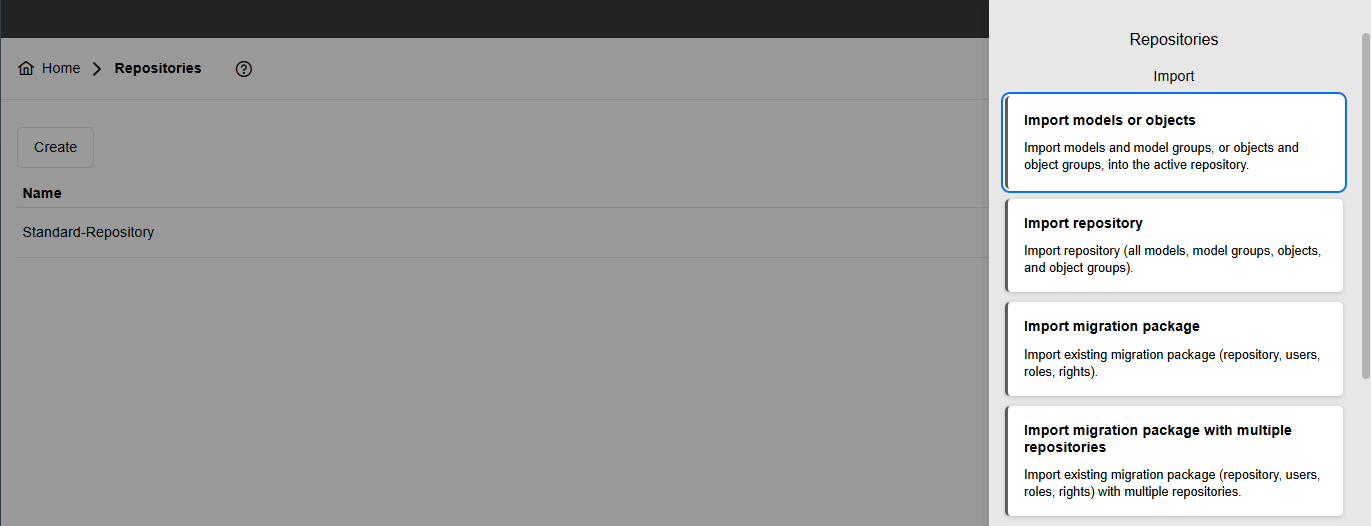Image resolution: width=1371 pixels, height=526 pixels.
Task: Click the dark top header bar
Action: [x=494, y=19]
